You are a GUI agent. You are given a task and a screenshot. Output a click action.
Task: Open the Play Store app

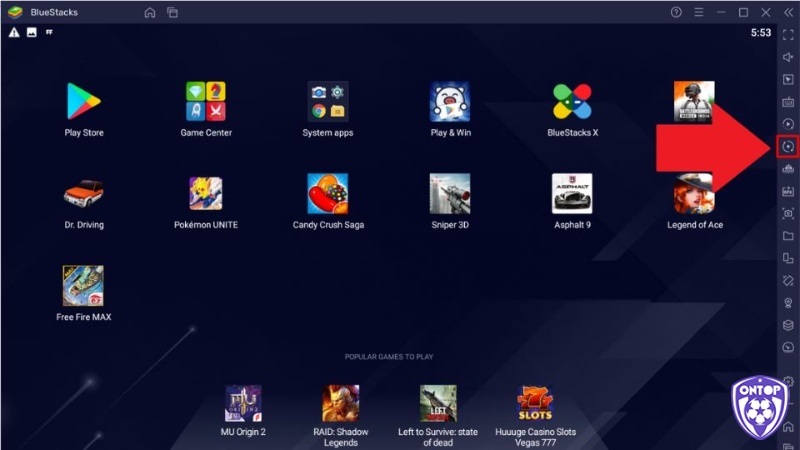click(84, 102)
